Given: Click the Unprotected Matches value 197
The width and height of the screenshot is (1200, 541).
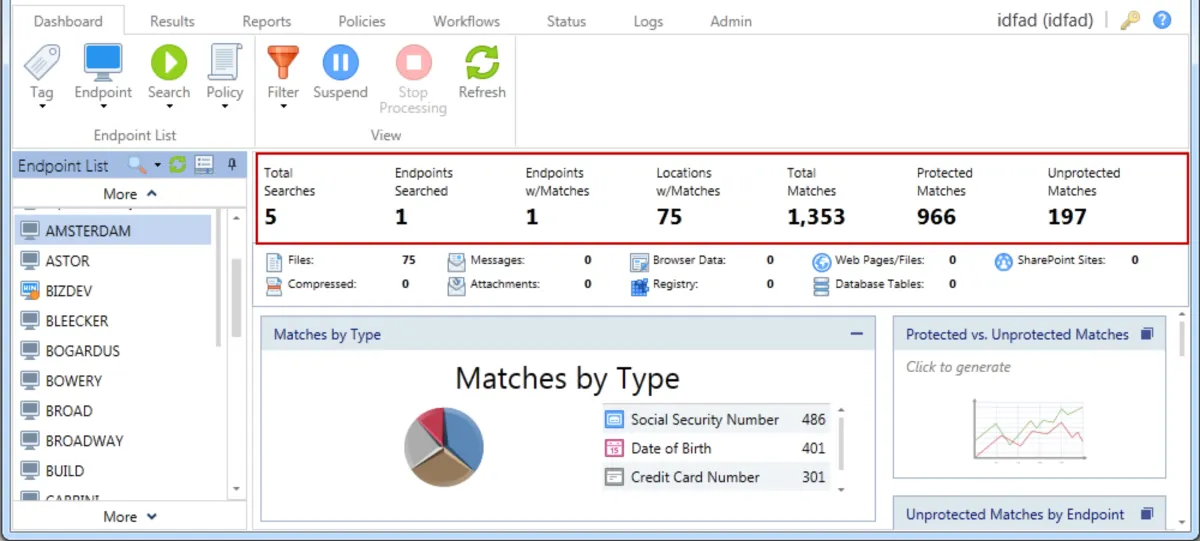Looking at the screenshot, I should point(1067,216).
